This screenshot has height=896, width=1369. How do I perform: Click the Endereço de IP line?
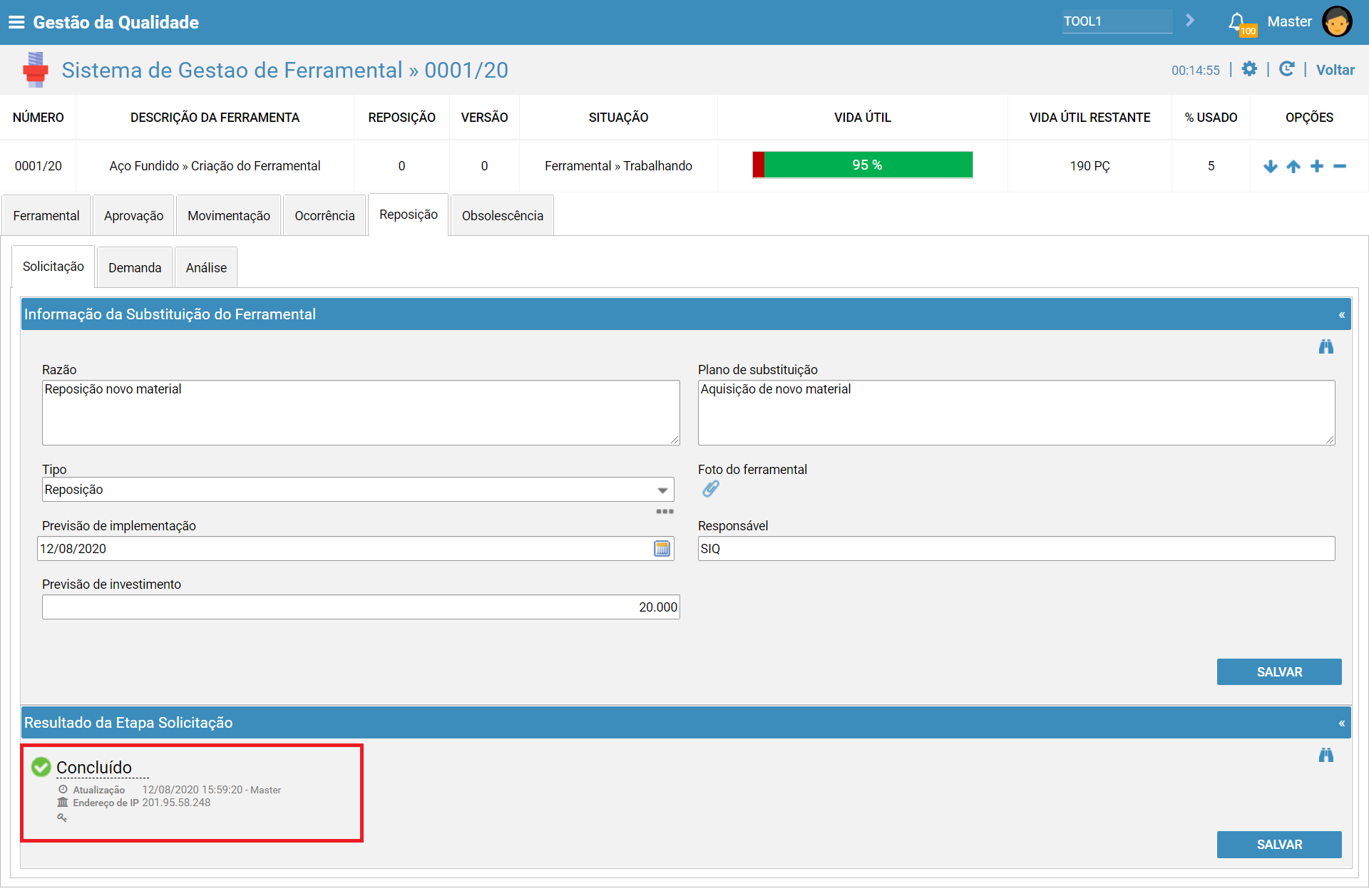[134, 803]
